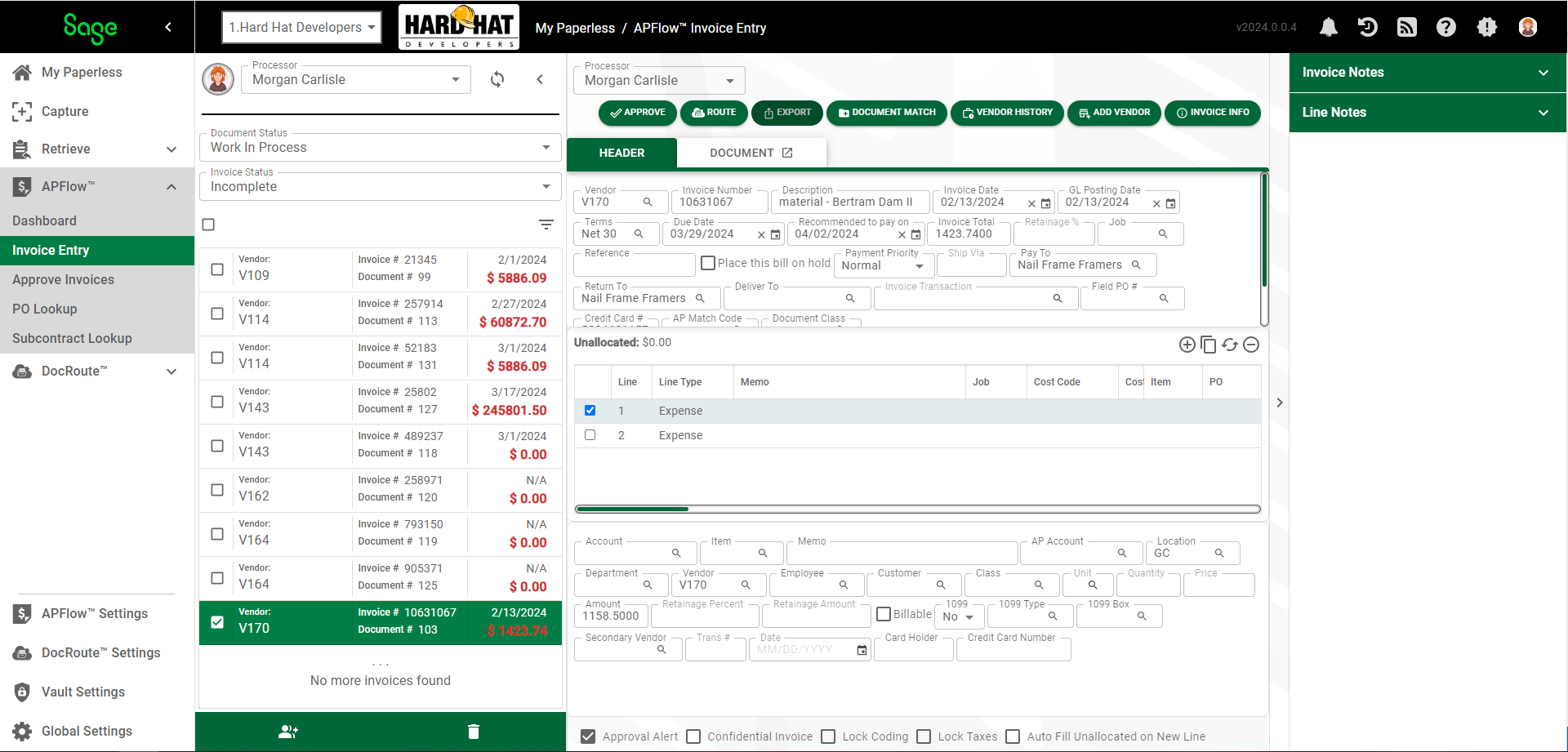Image resolution: width=1568 pixels, height=752 pixels.
Task: Collapse the Sage sidebar with arrow
Action: pos(168,27)
